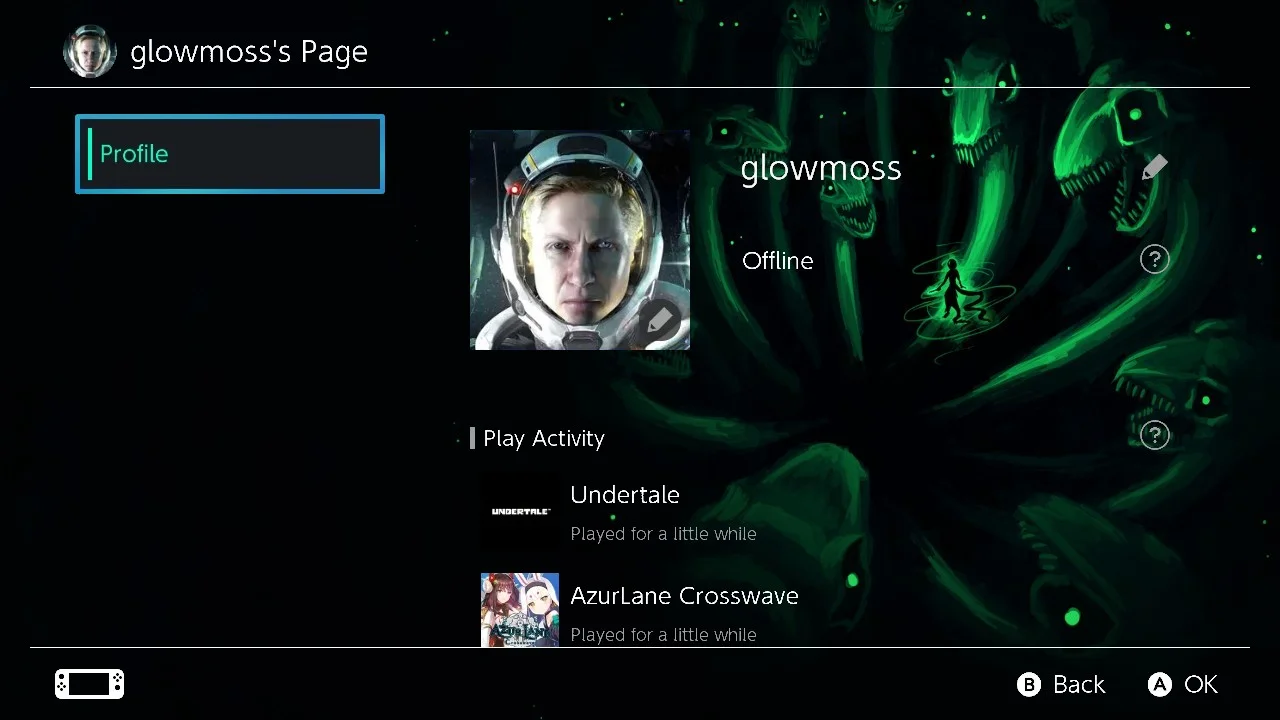The height and width of the screenshot is (720, 1280).
Task: Edit the avatar using pencil badge on portrait
Action: pos(659,322)
